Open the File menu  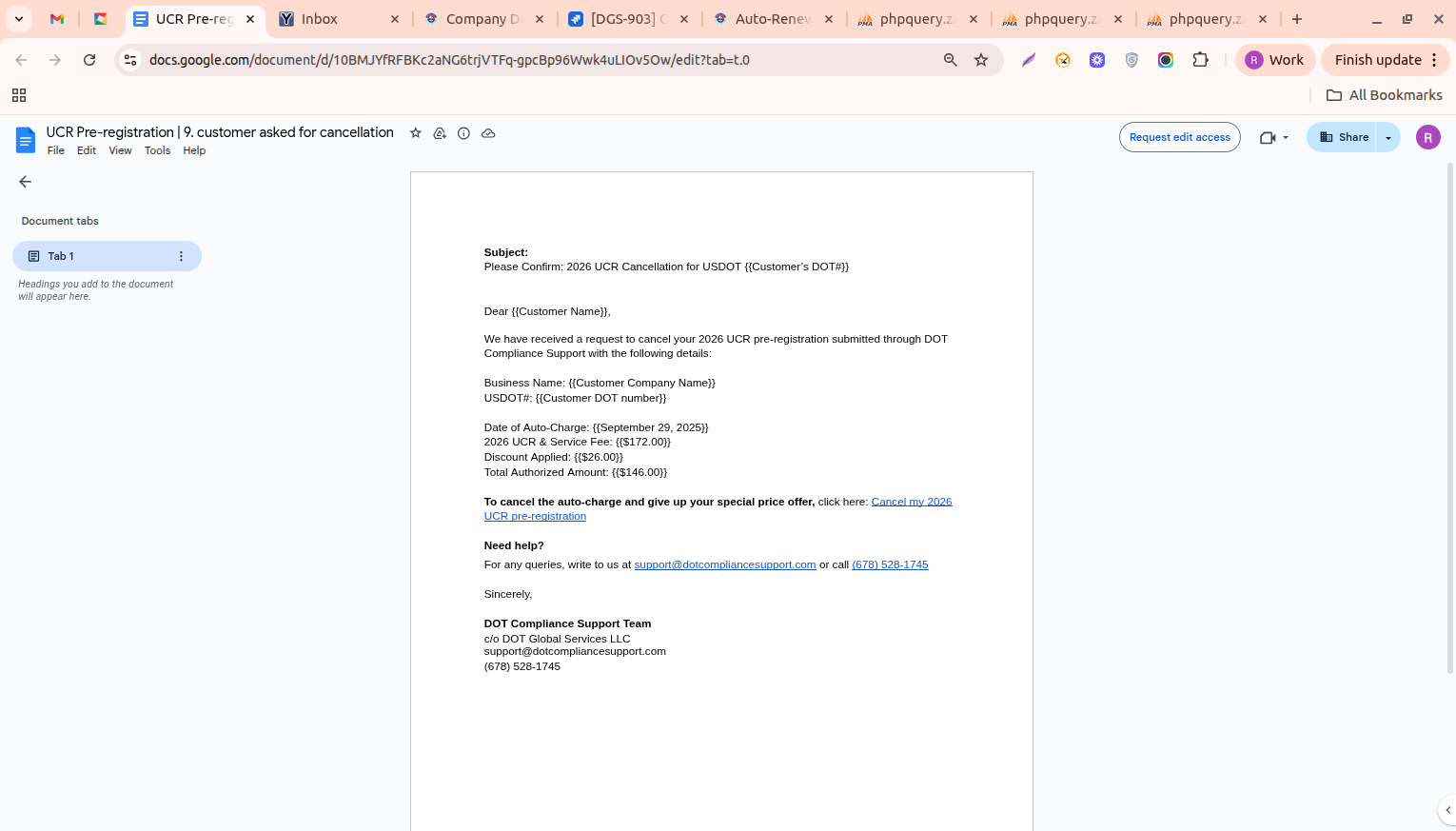click(56, 150)
